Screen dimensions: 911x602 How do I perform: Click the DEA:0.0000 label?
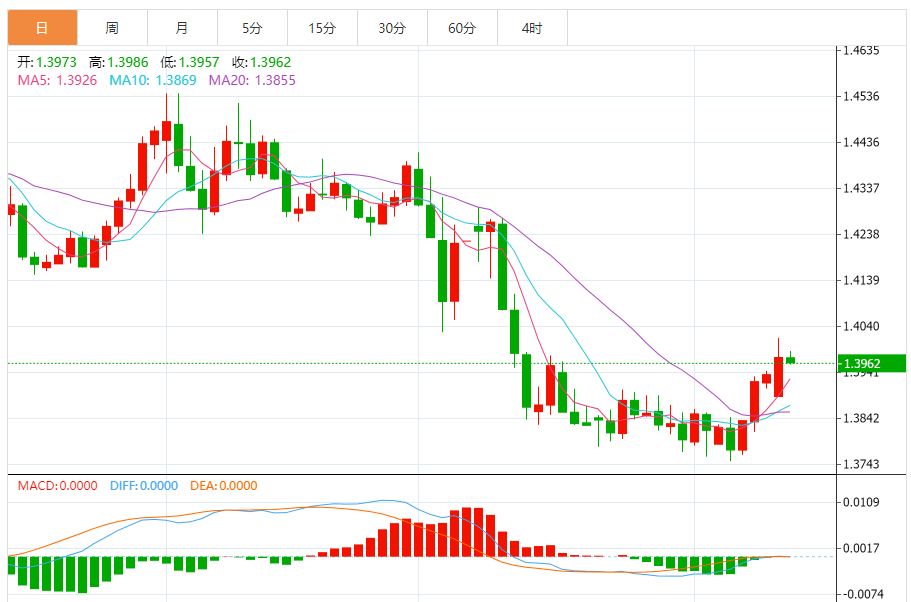point(224,486)
